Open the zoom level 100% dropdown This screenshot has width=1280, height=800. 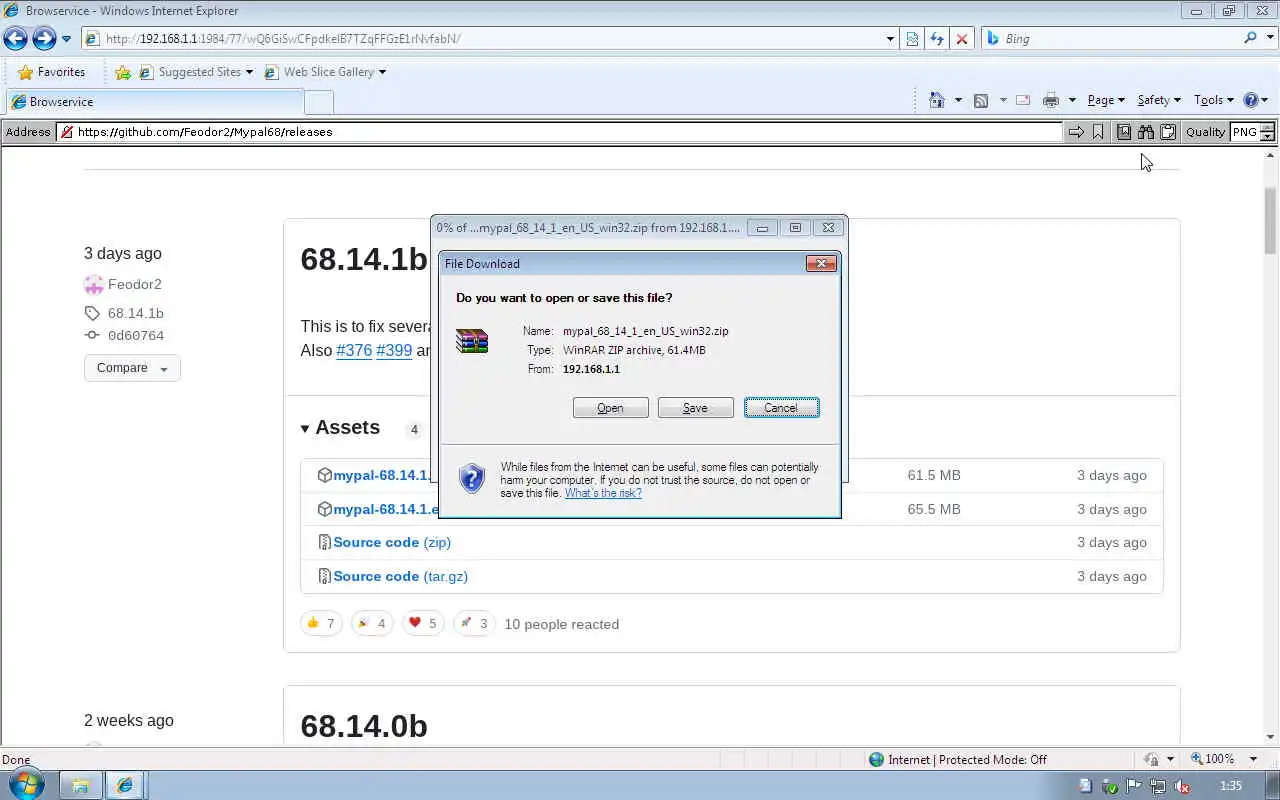tap(1253, 760)
